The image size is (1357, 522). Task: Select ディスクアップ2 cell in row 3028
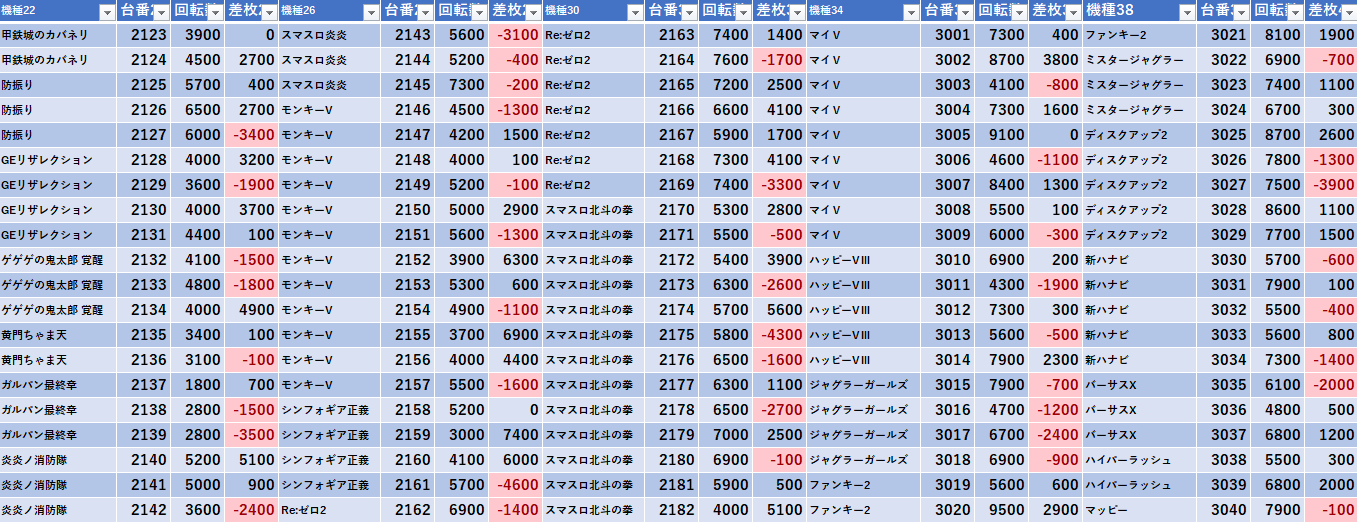coord(1139,210)
